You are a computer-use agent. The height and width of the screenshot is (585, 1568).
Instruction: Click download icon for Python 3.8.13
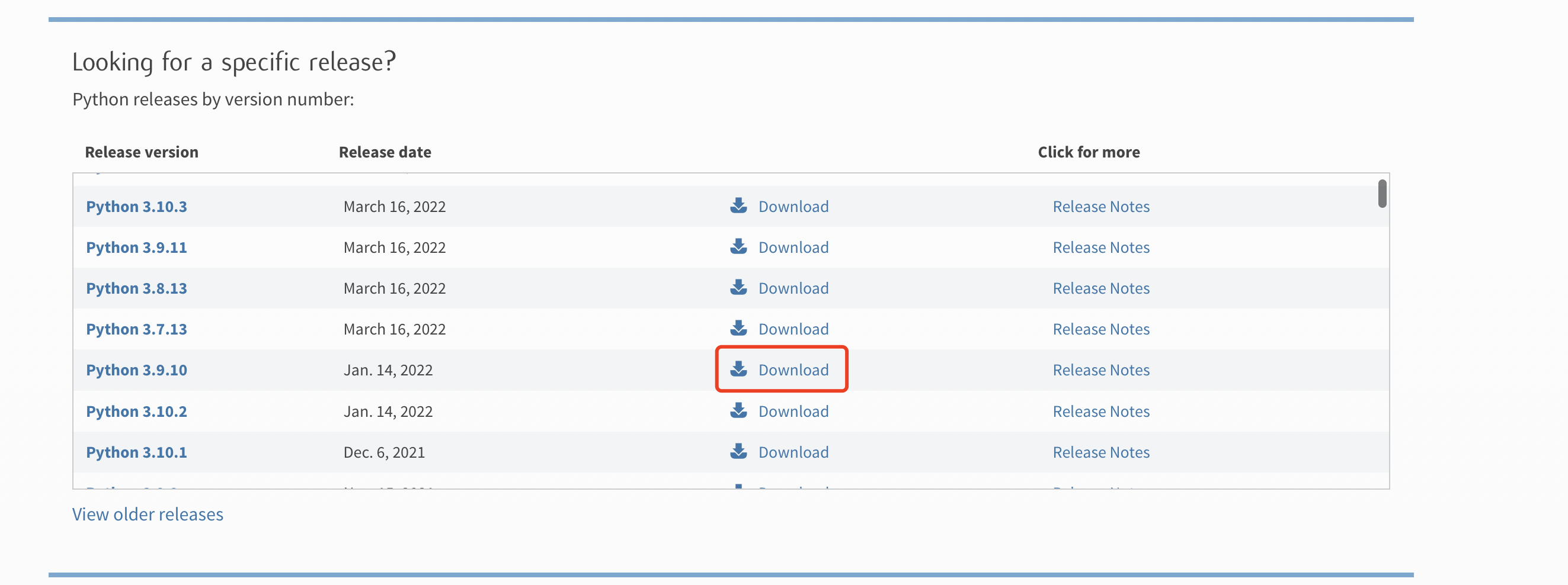click(738, 287)
